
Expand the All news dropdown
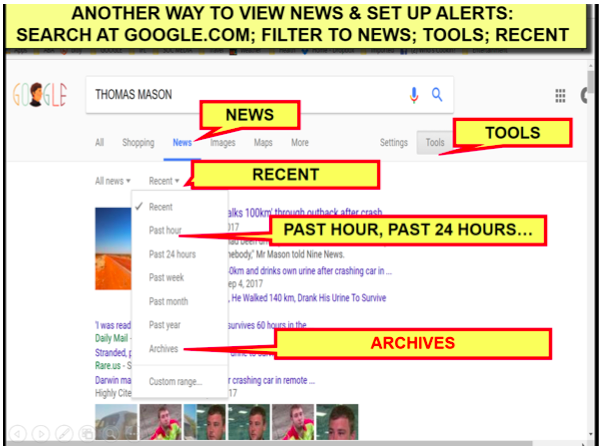(x=113, y=181)
